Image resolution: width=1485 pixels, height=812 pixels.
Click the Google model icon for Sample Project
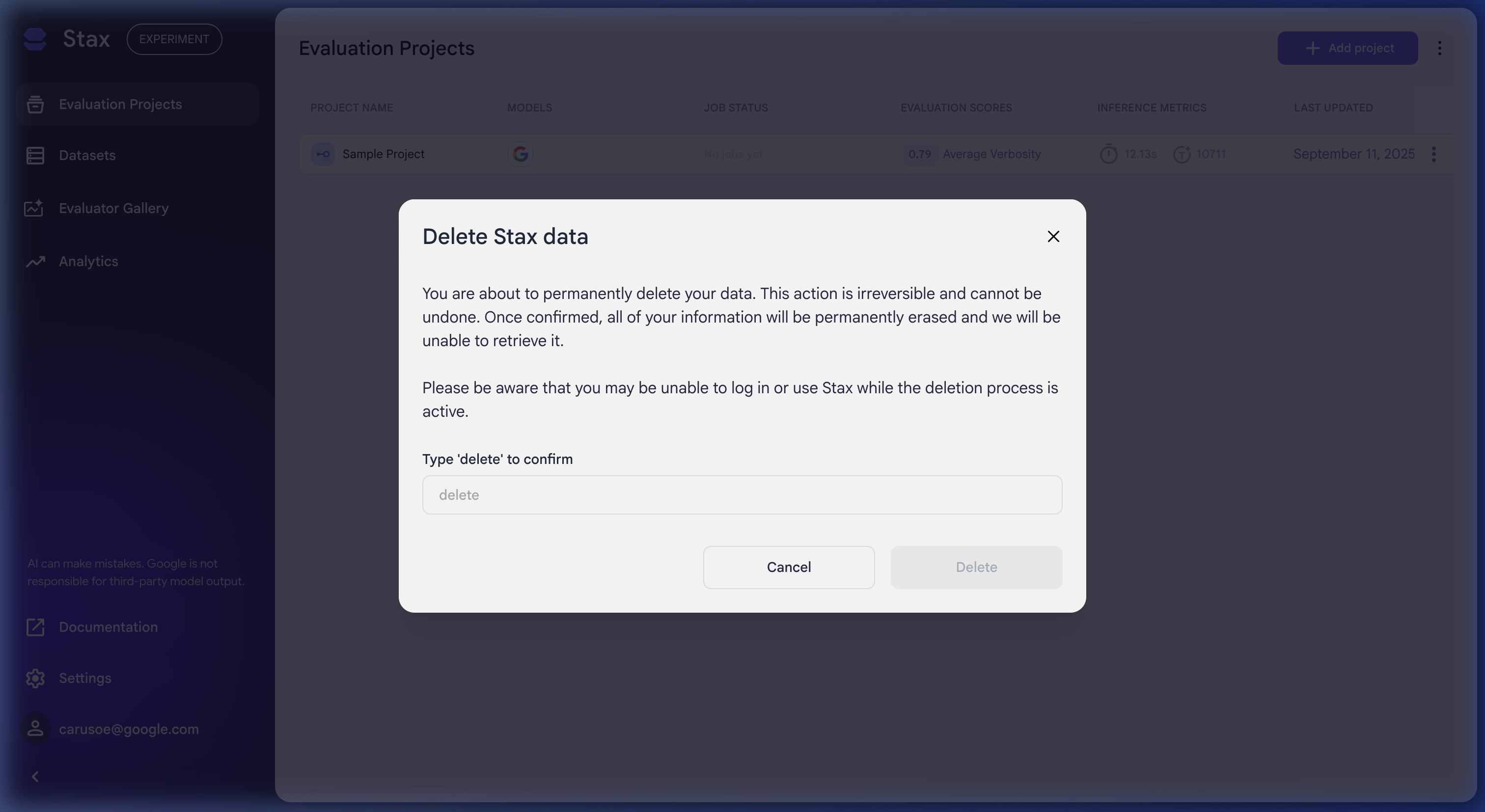(x=521, y=154)
